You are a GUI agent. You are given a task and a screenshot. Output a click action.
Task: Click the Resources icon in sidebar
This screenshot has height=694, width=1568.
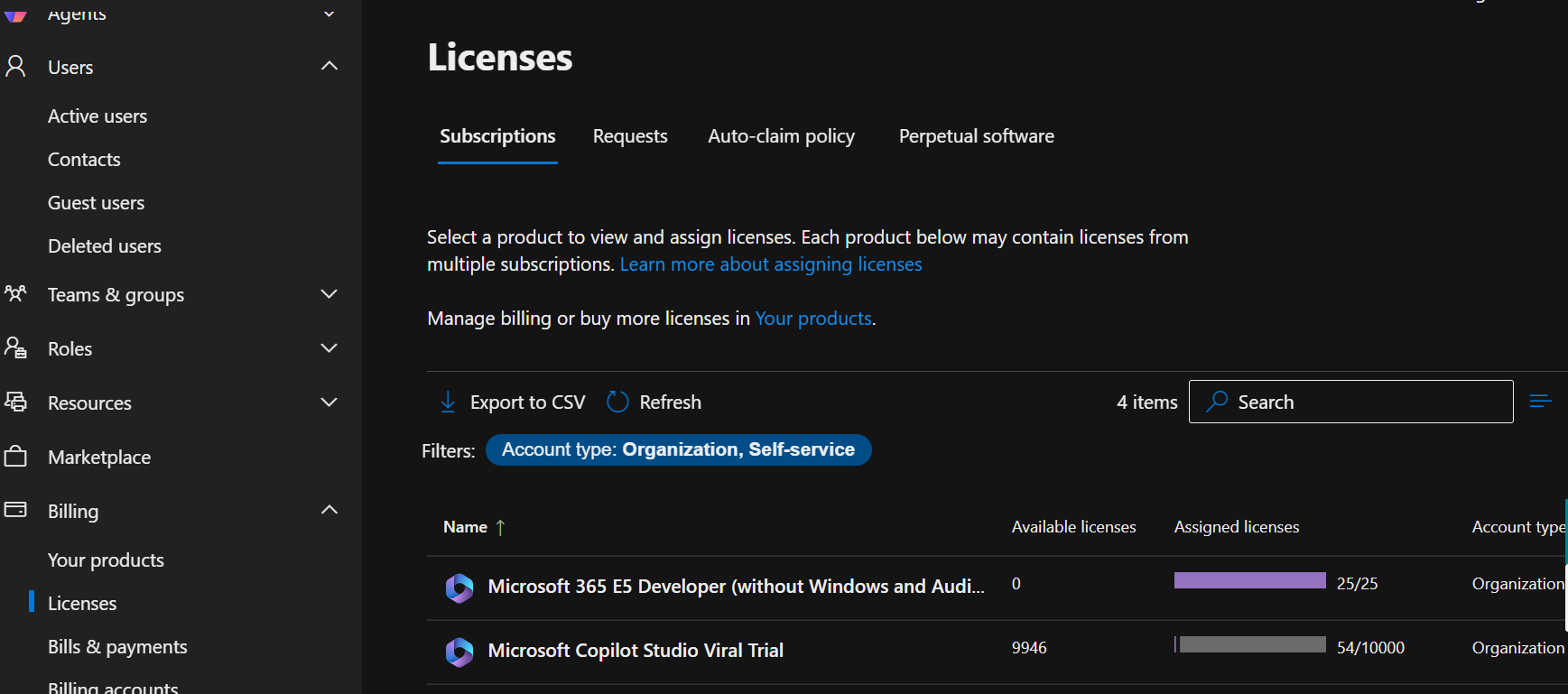15,402
